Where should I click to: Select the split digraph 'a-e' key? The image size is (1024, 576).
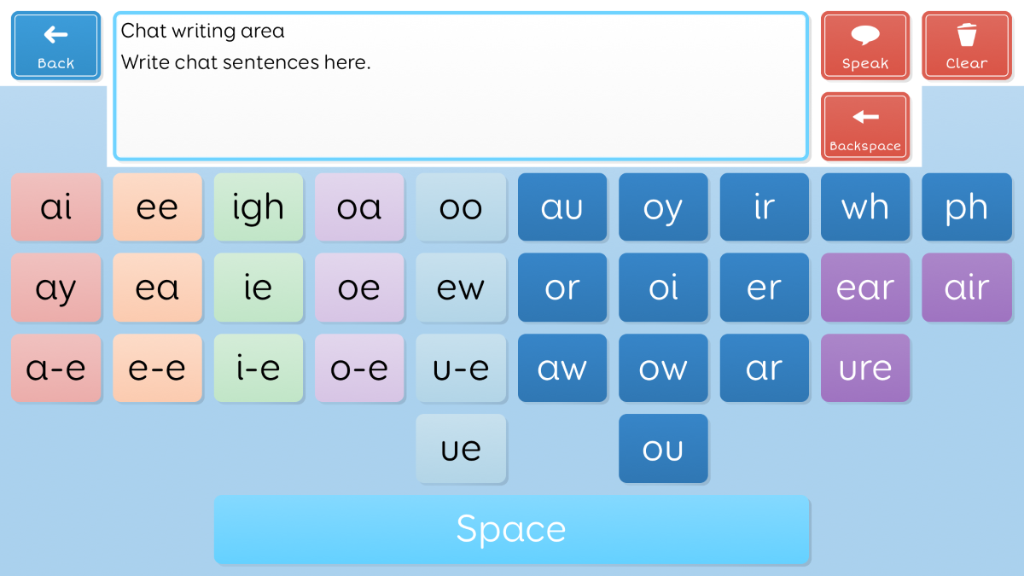click(x=56, y=368)
